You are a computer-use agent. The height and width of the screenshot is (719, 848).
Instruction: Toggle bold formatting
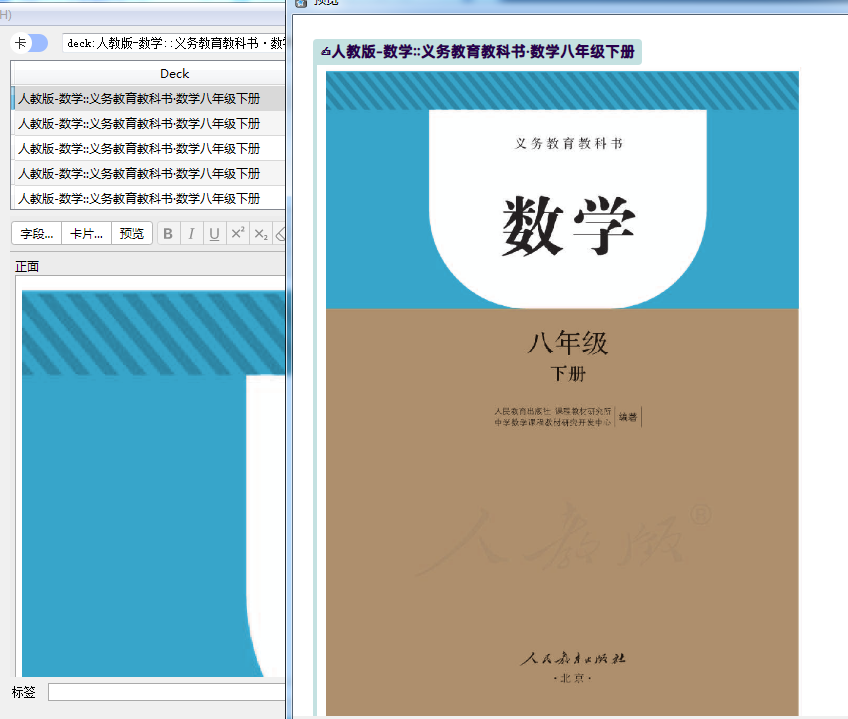(168, 234)
